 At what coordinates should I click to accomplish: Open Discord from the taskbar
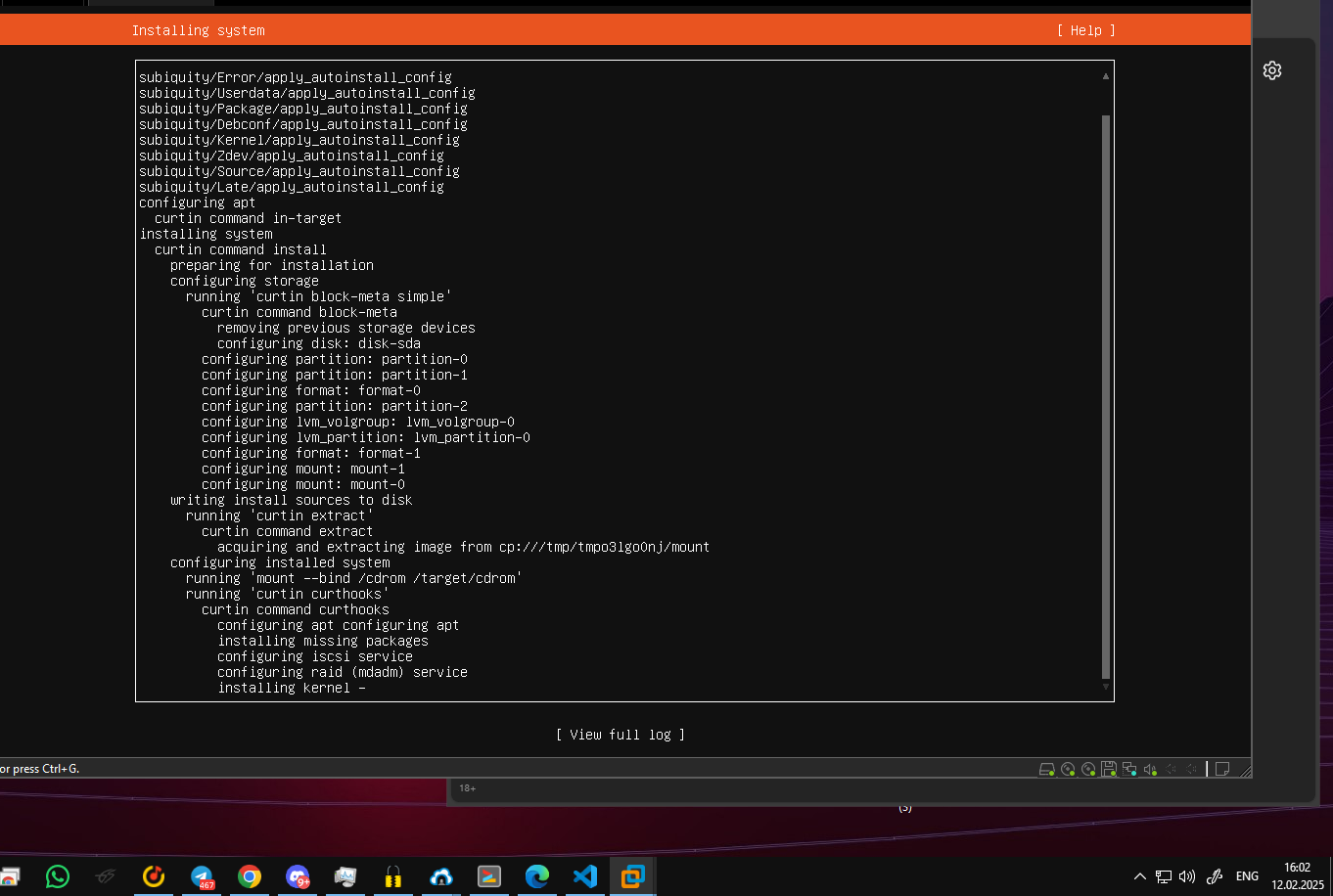coord(298,876)
